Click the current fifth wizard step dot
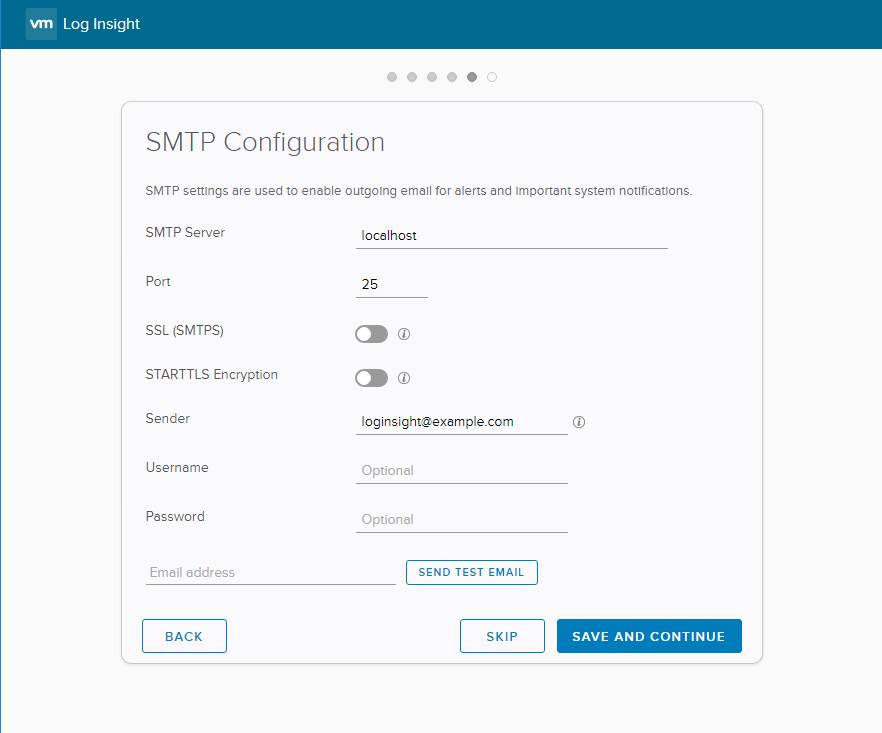The image size is (882, 733). click(x=472, y=77)
